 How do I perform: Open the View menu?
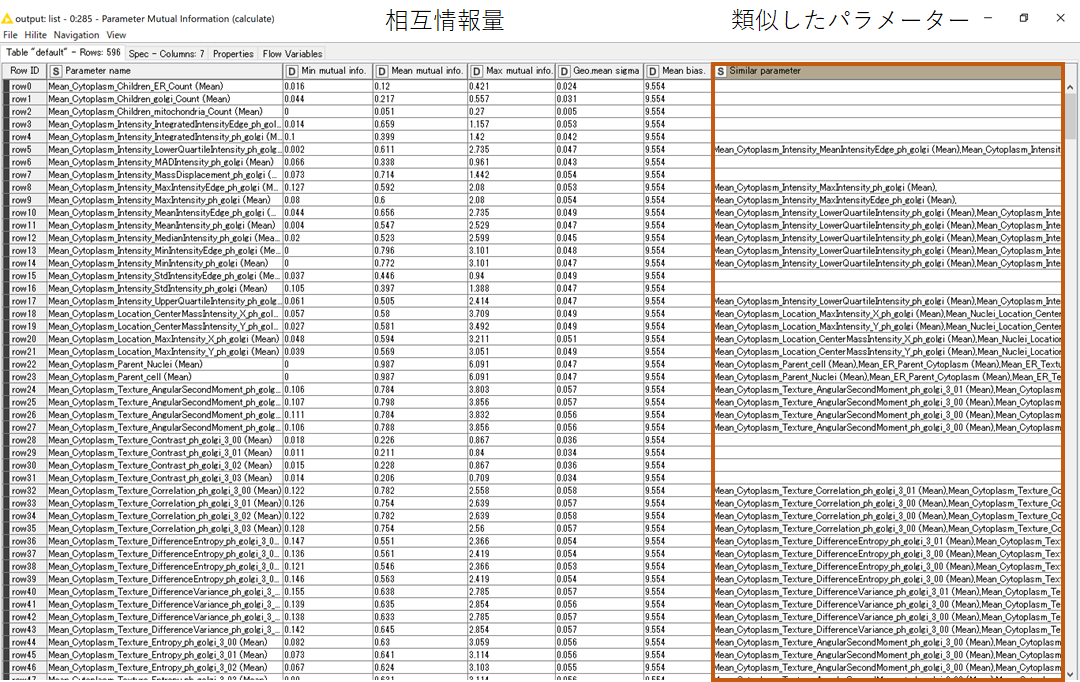116,35
